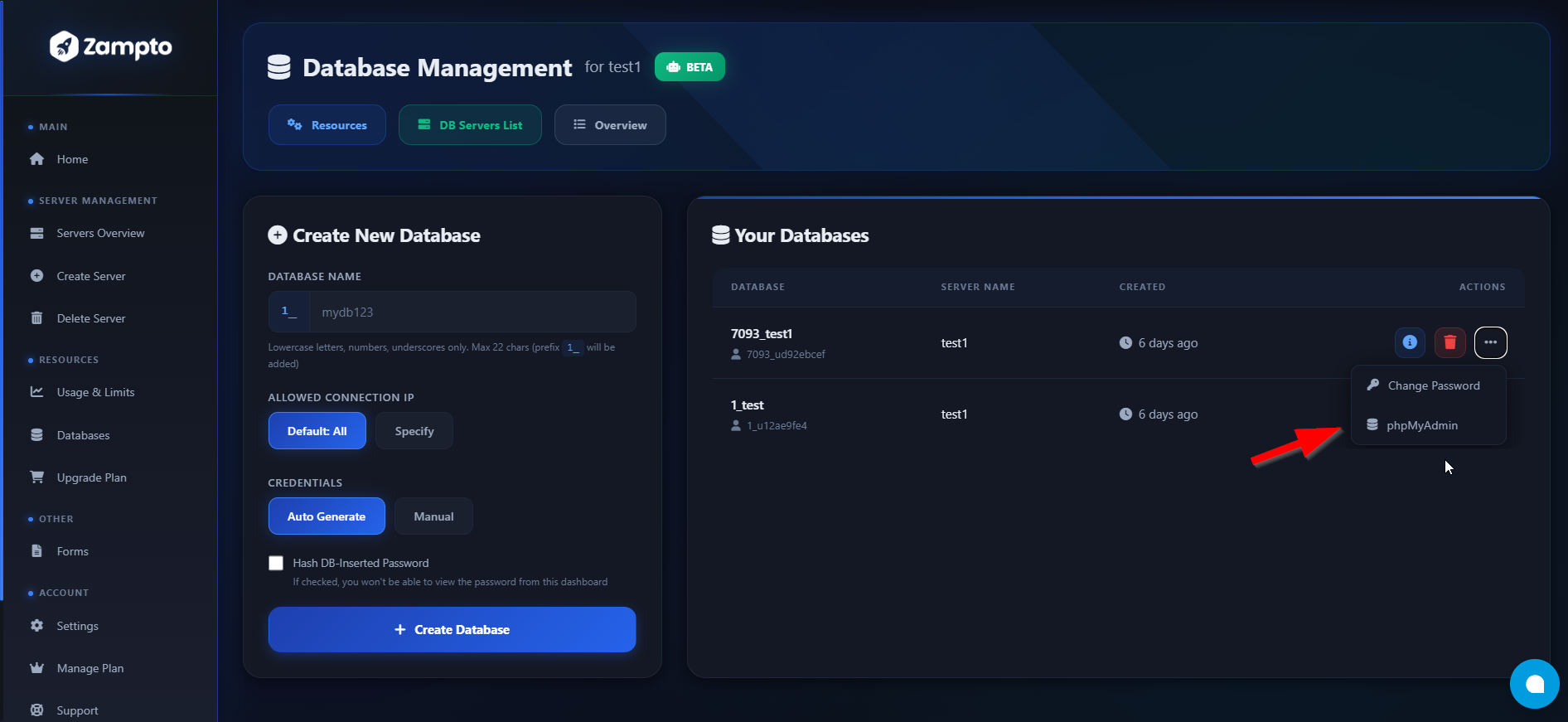Image resolution: width=1568 pixels, height=722 pixels.
Task: Switch to the Overview view
Action: (610, 125)
